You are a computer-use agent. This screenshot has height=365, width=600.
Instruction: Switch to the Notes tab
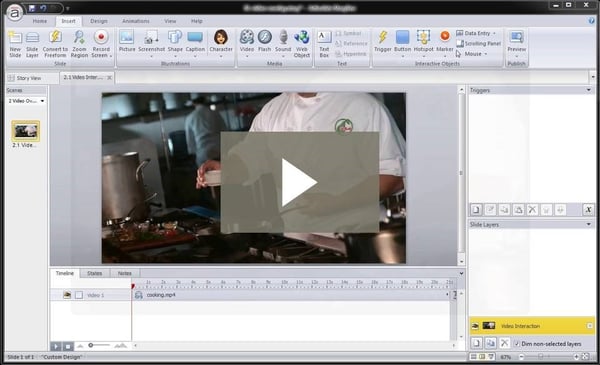[x=124, y=273]
